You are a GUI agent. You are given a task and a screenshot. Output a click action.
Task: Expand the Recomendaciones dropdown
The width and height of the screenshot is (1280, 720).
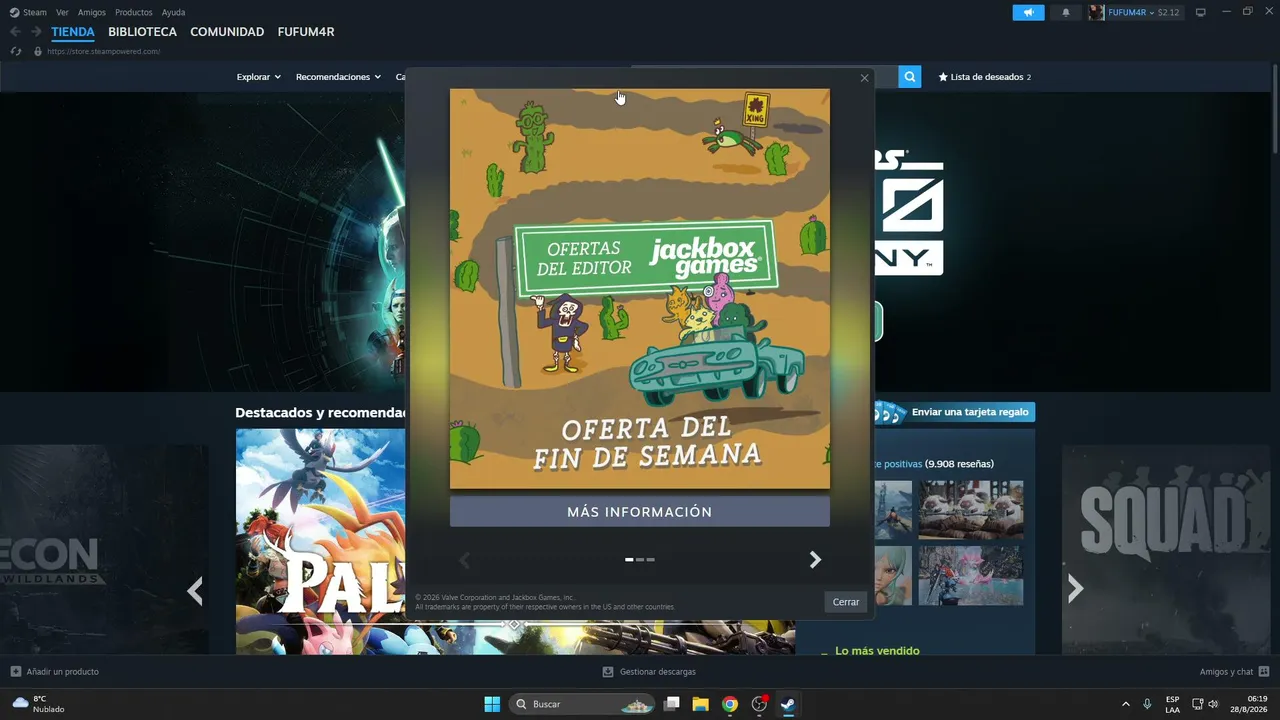click(x=338, y=77)
